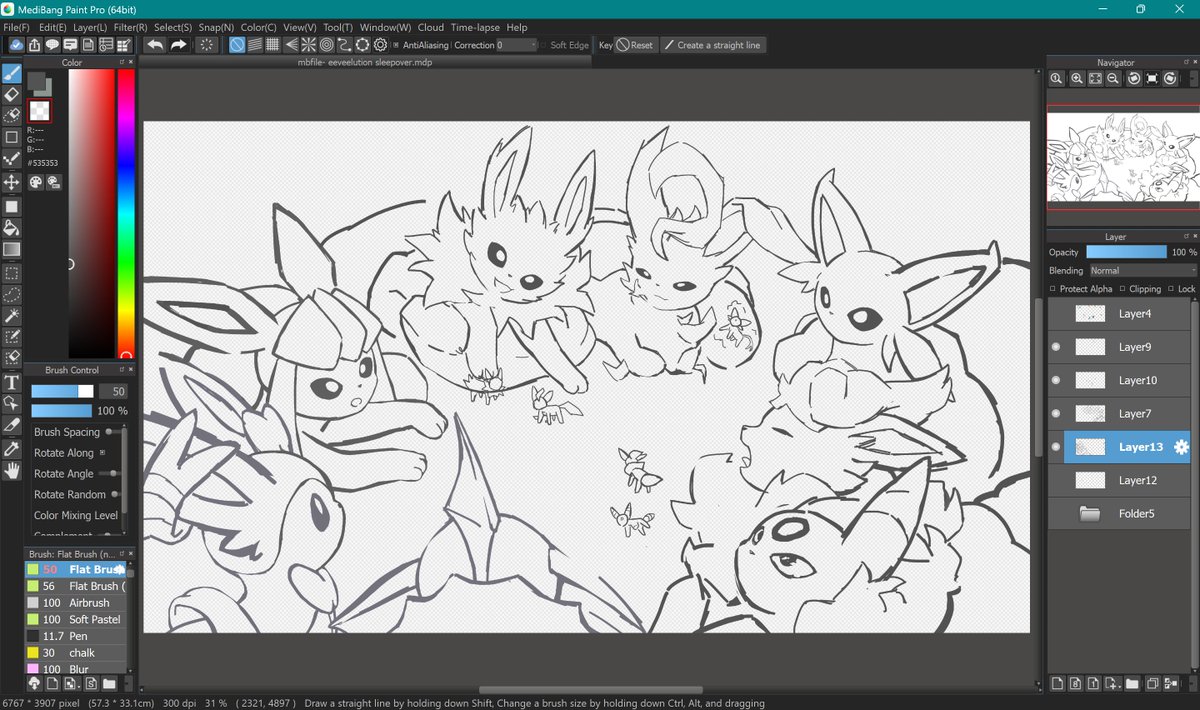Hide Layer9 visibility dot
Screen dimensions: 1200x710
[1056, 347]
